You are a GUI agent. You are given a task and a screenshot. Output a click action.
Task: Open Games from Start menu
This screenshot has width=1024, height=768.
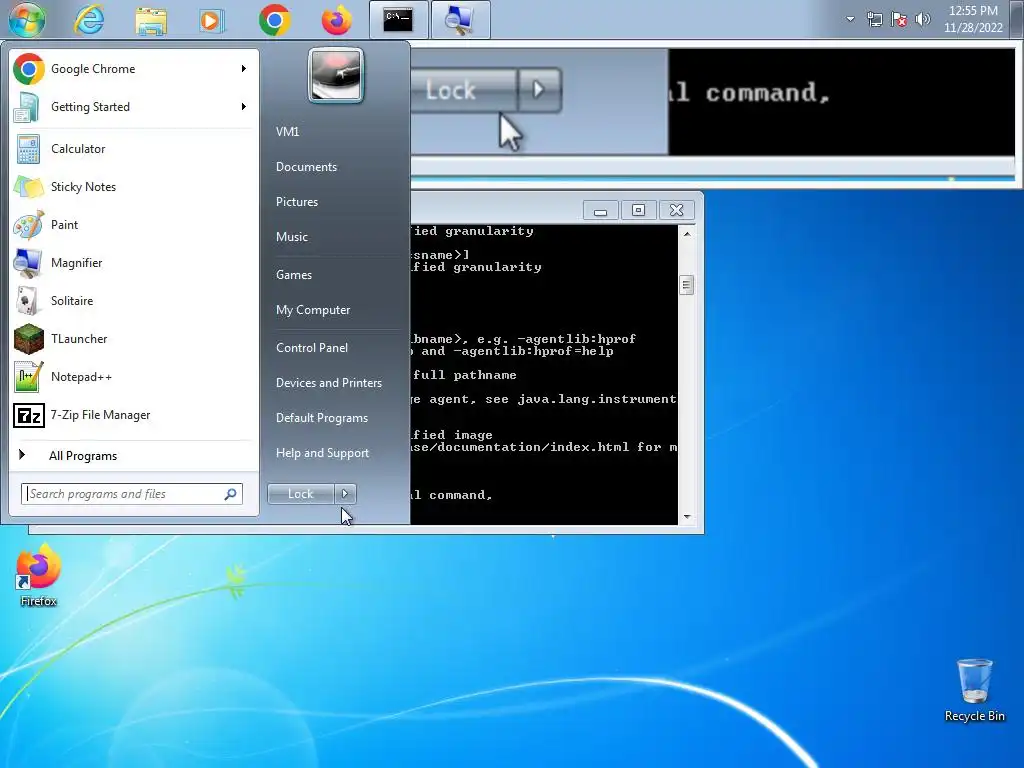click(294, 275)
